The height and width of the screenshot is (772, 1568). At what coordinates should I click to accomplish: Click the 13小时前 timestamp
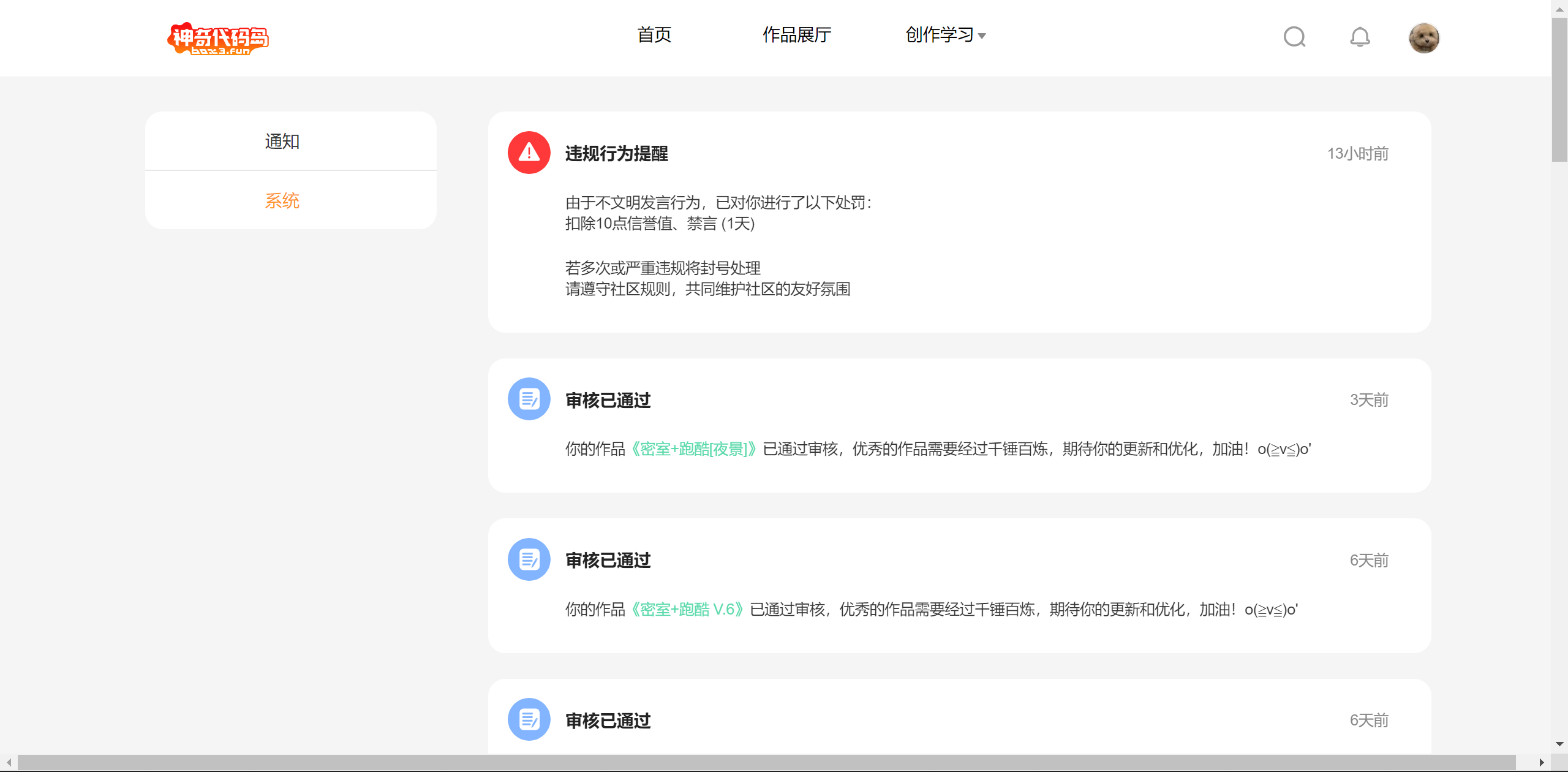tap(1357, 153)
